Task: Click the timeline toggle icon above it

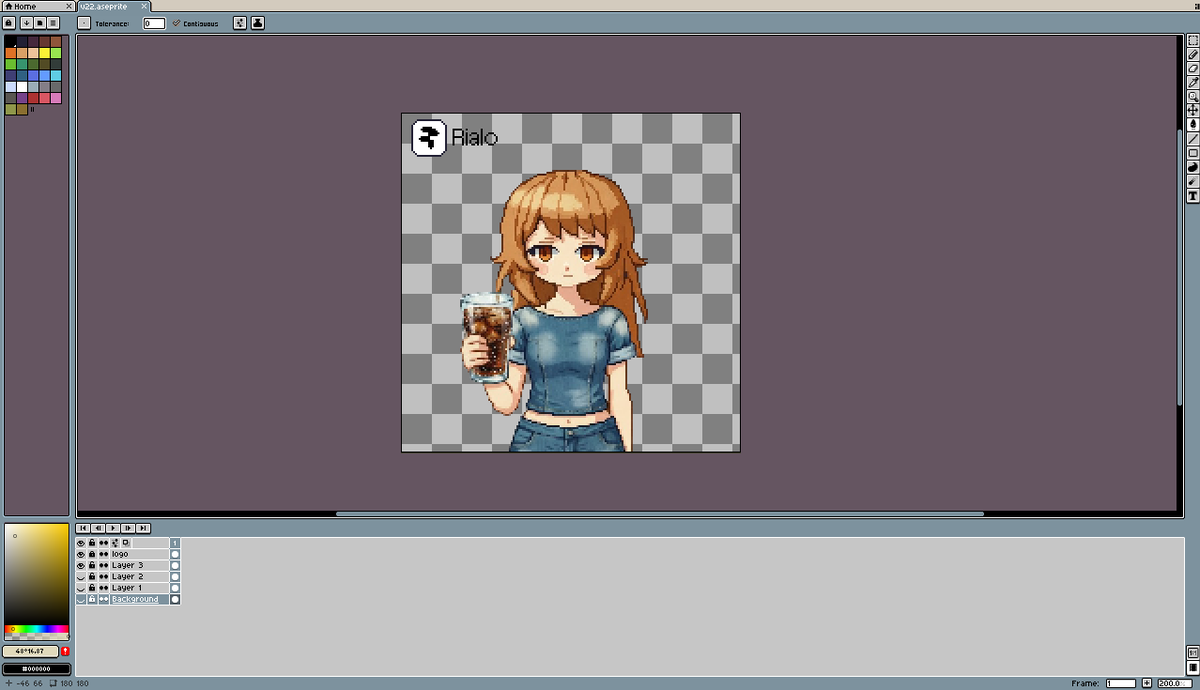Action: click(x=1193, y=652)
